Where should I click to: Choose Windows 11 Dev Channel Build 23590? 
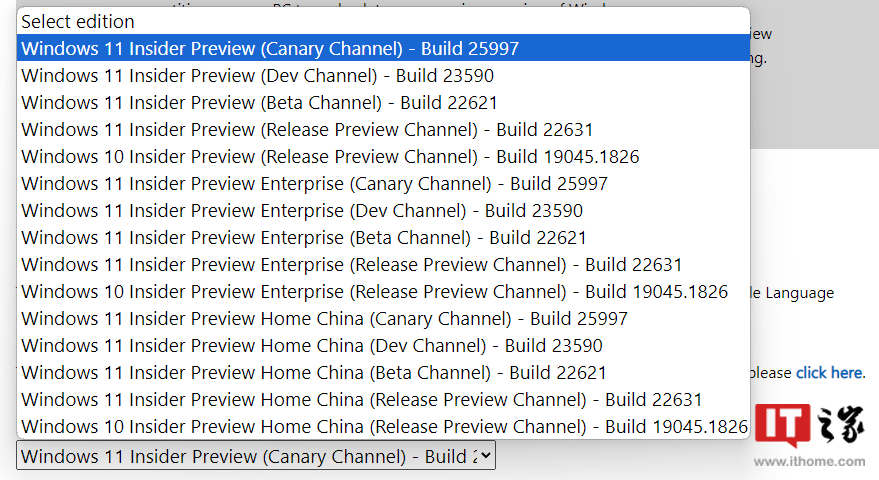(257, 75)
